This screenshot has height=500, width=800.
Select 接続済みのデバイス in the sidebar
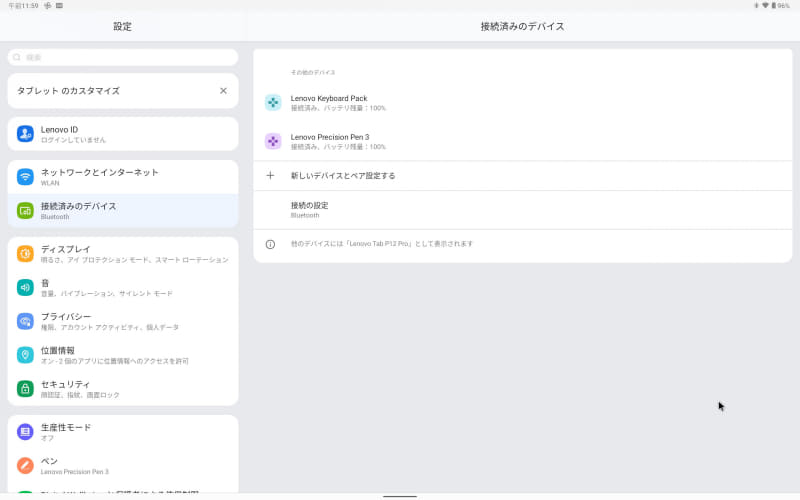(x=123, y=210)
